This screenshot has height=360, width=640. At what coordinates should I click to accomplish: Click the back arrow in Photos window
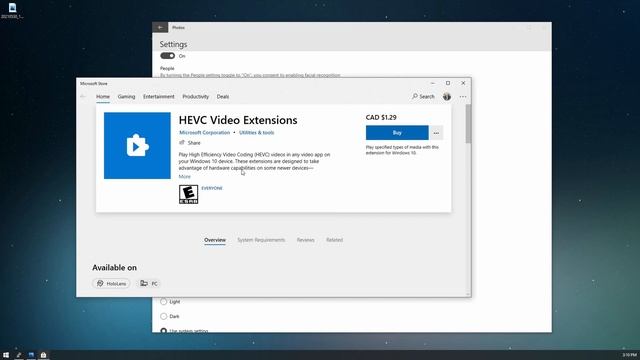[x=160, y=27]
